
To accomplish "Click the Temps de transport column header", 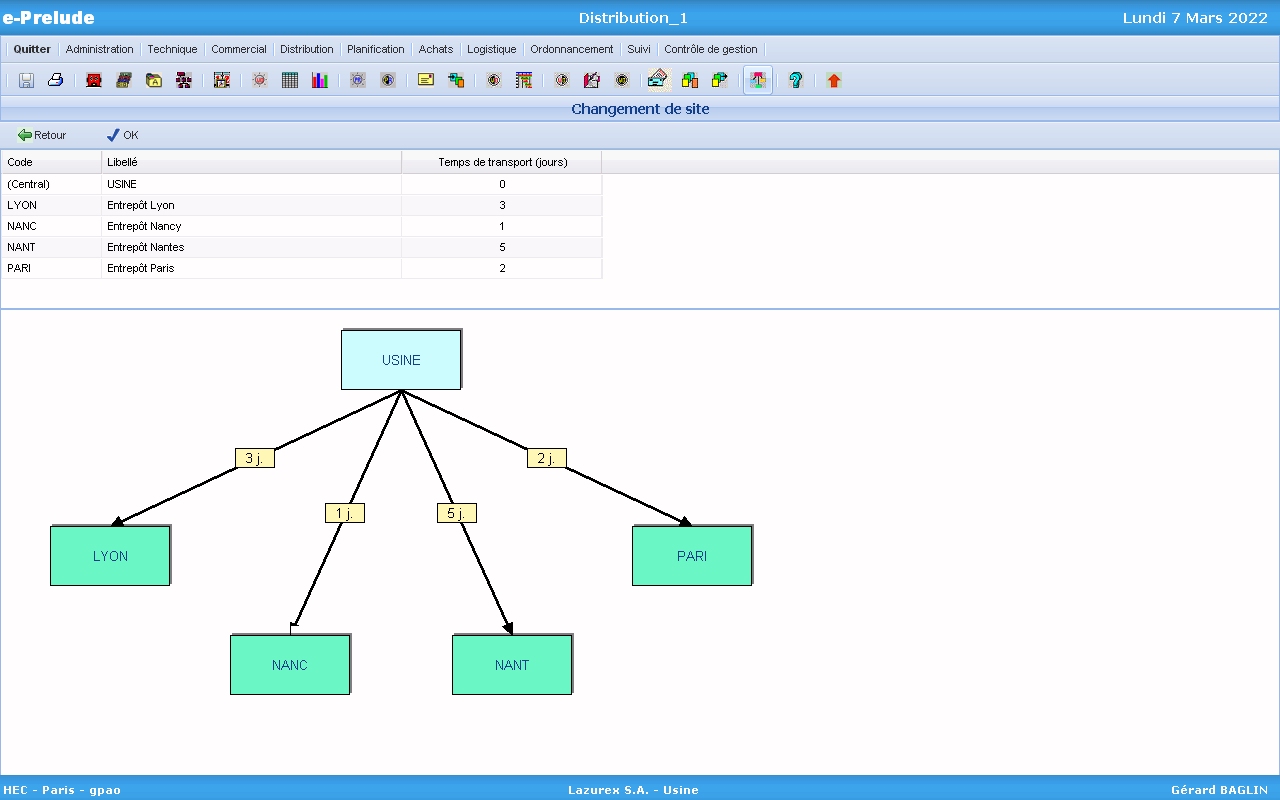I will pyautogui.click(x=502, y=162).
